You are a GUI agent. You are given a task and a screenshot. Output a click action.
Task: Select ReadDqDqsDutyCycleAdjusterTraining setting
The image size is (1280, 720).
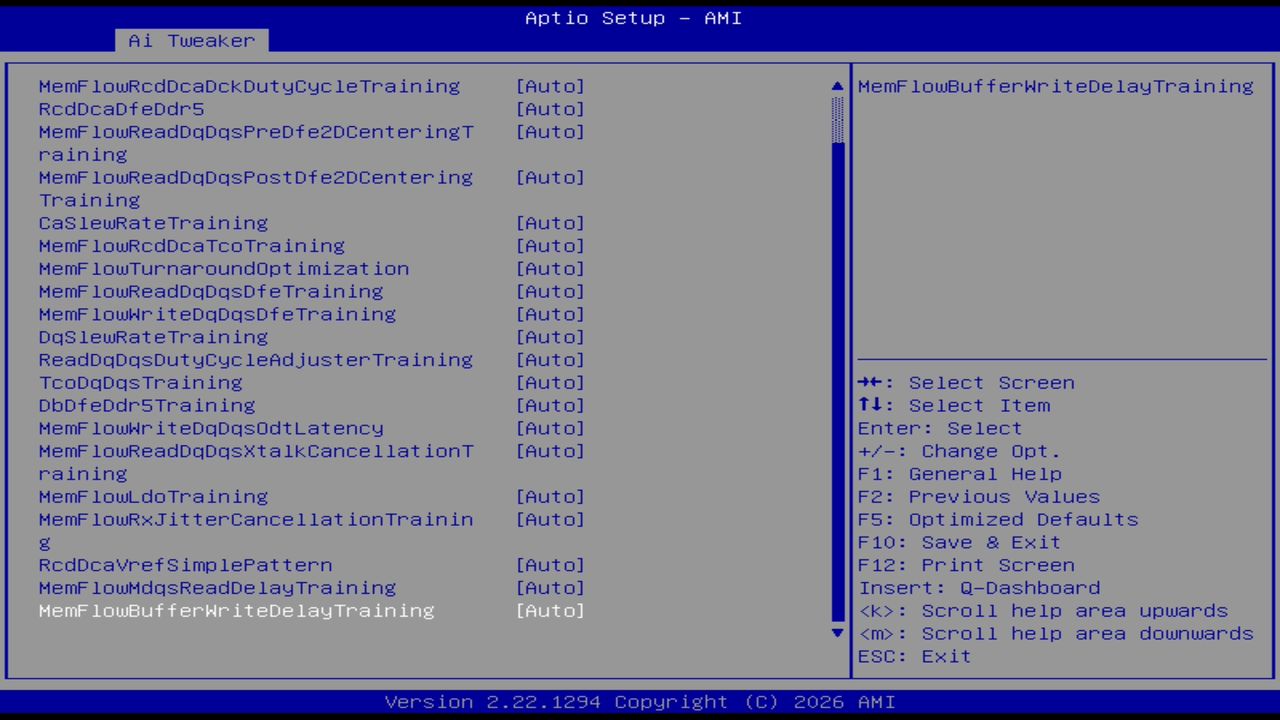pyautogui.click(x=255, y=360)
